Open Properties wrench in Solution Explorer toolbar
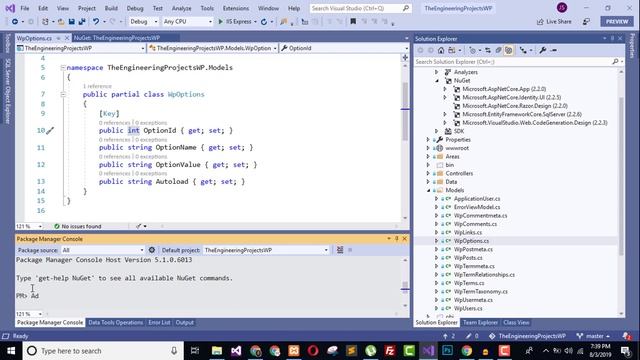The width and height of the screenshot is (640, 360). coord(542,50)
